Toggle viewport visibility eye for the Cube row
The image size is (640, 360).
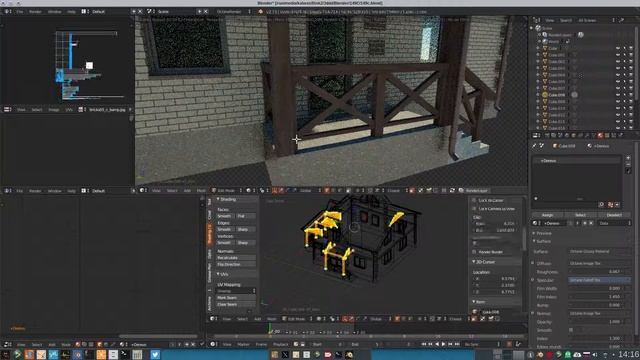point(618,48)
